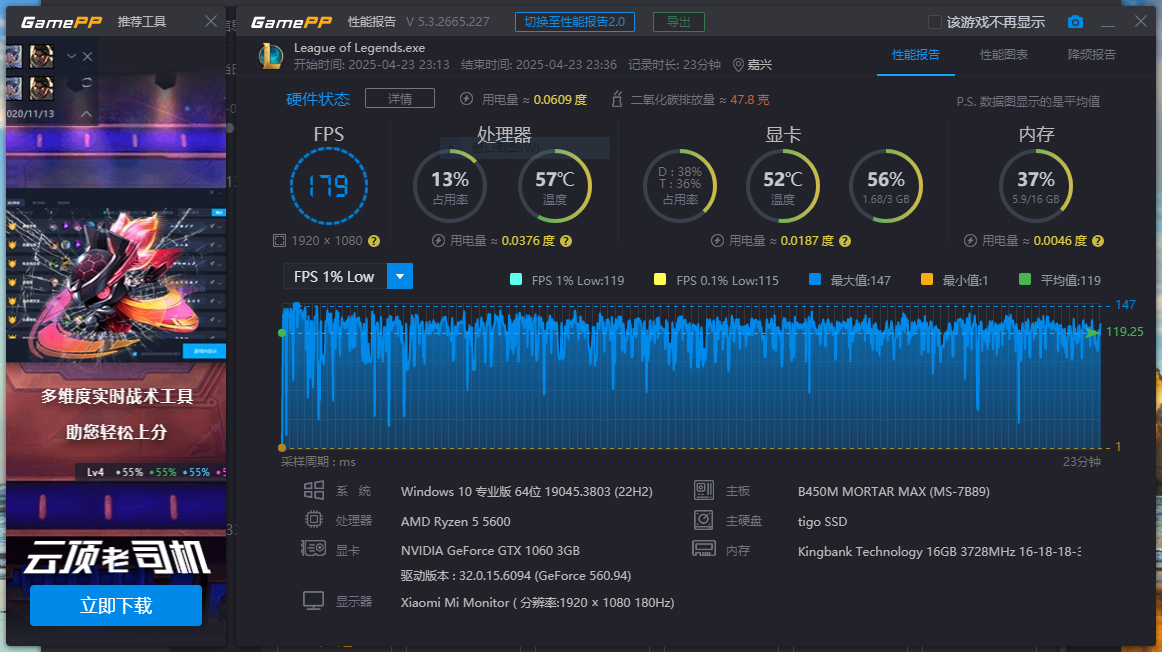Switch to the 降频报告 tab
This screenshot has width=1162, height=652.
pos(1092,55)
